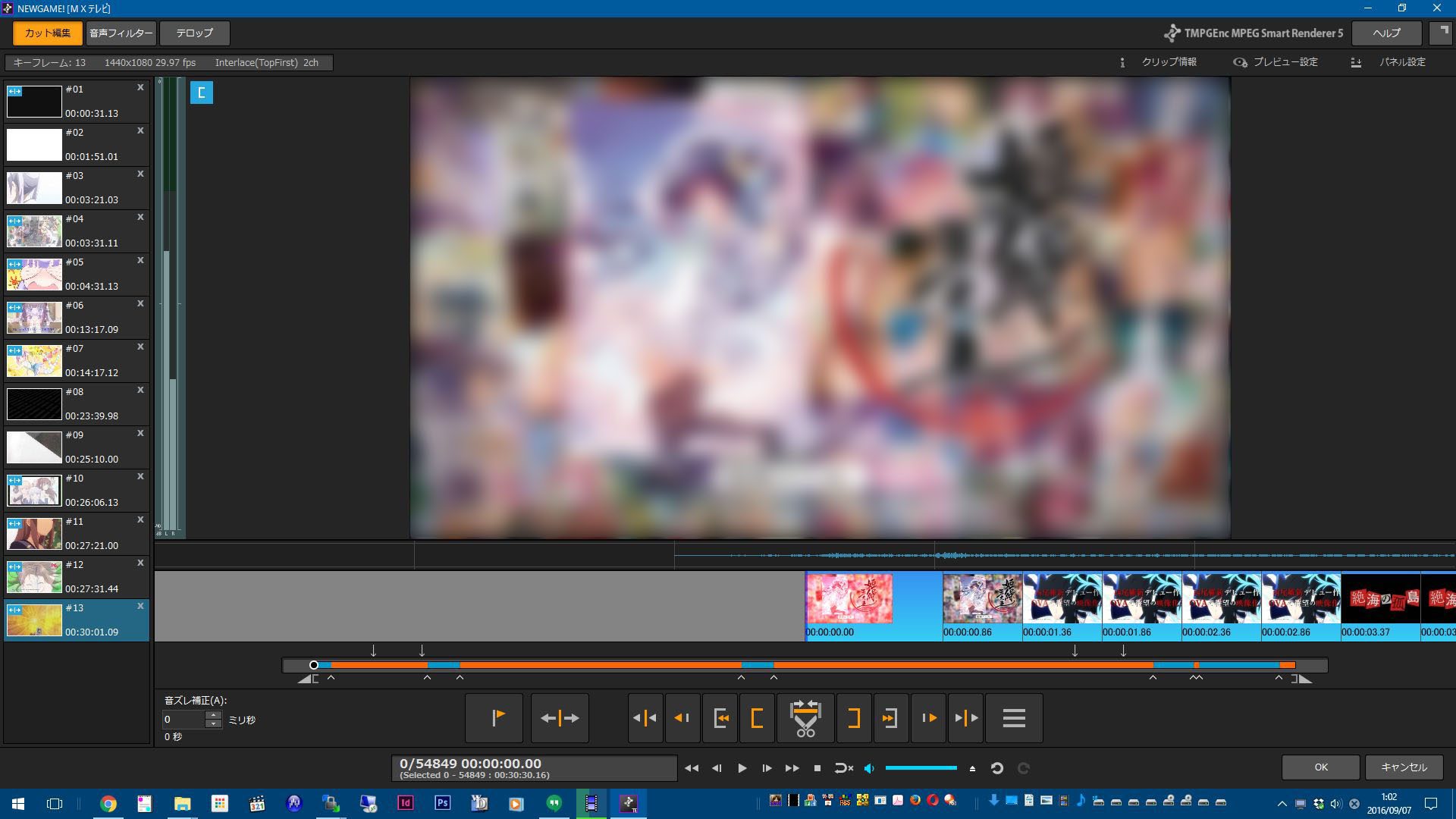The height and width of the screenshot is (819, 1456).
Task: Step back one frame with orange arrow
Action: pos(682,717)
